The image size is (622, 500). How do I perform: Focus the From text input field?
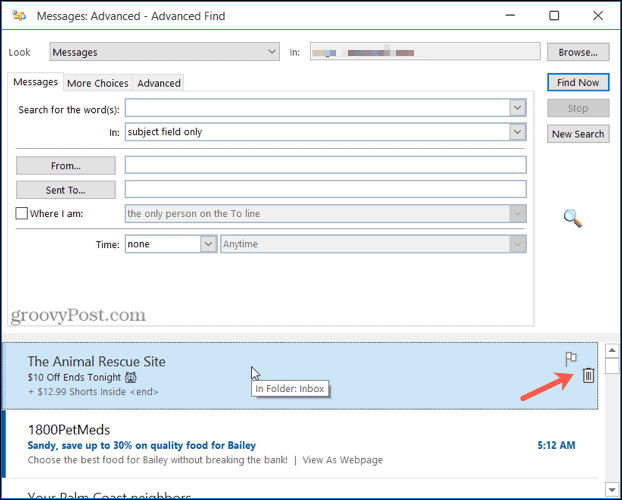point(326,165)
